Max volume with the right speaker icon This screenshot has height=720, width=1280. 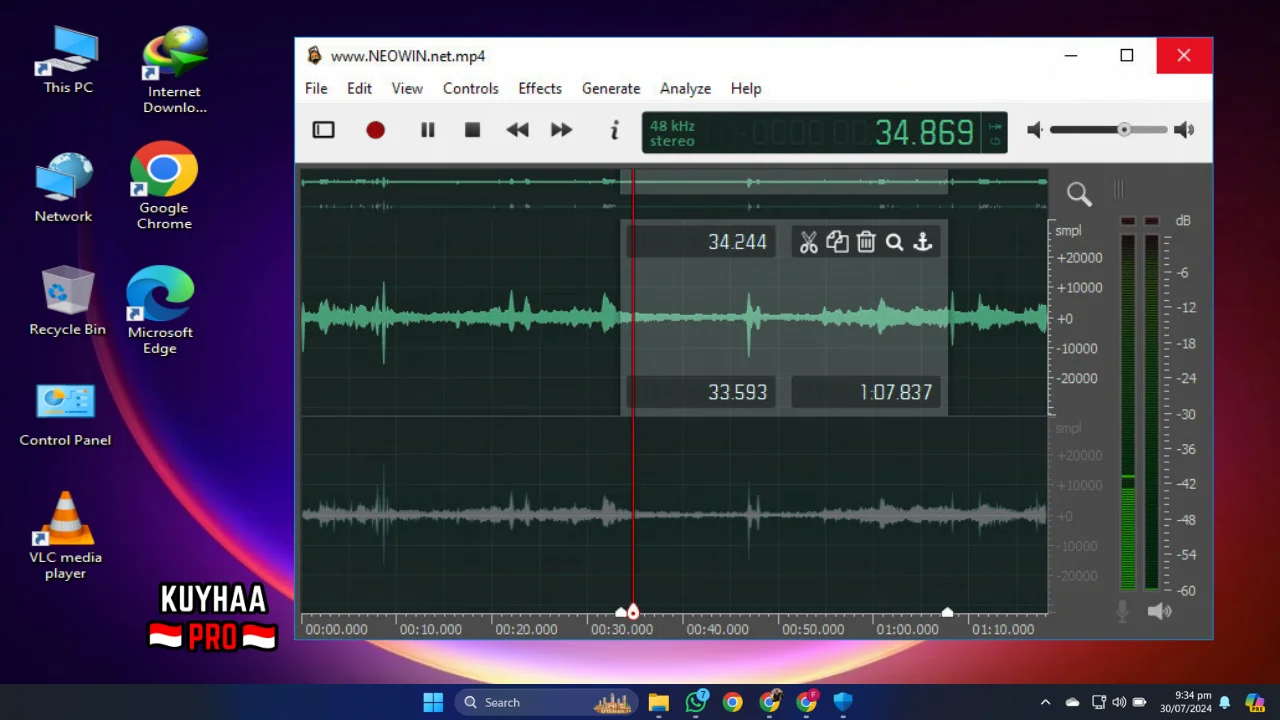click(x=1184, y=130)
